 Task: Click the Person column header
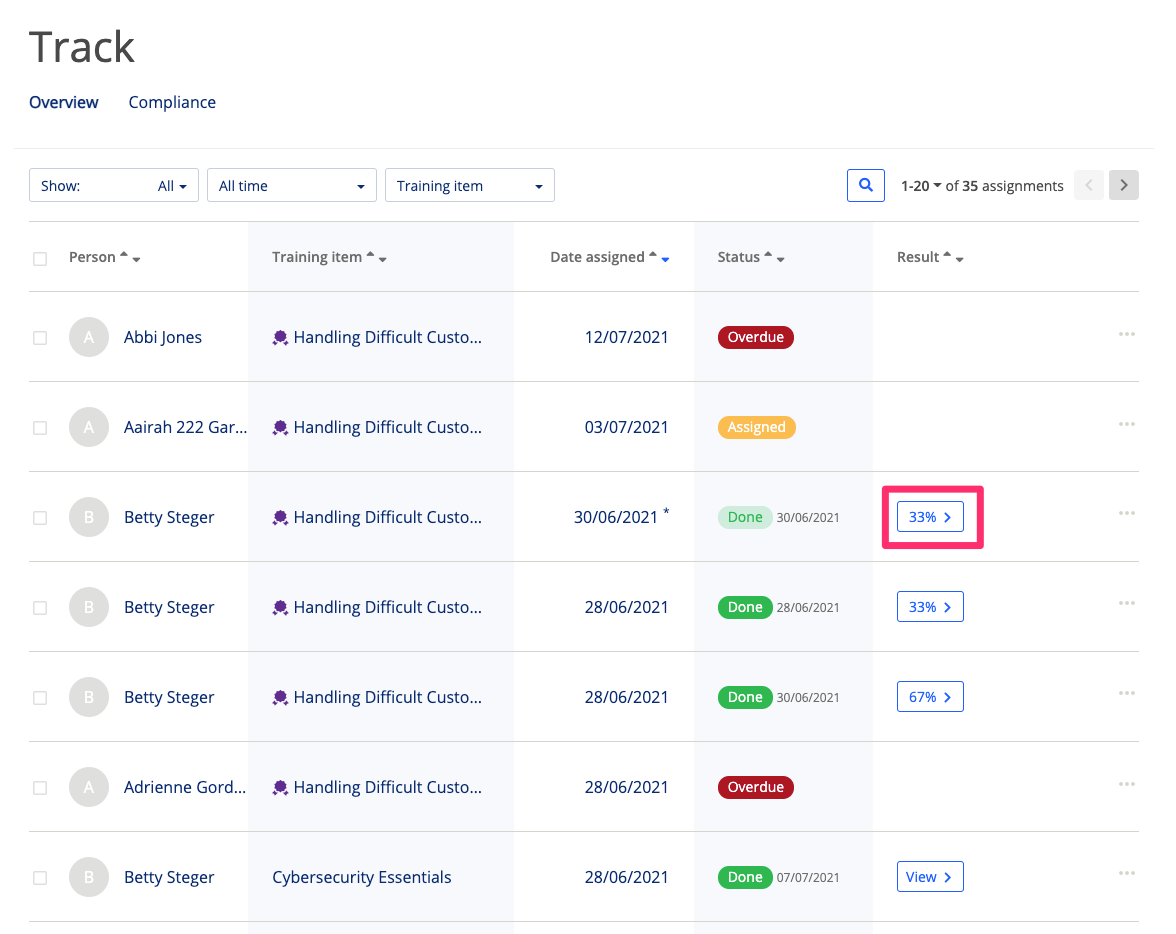92,257
